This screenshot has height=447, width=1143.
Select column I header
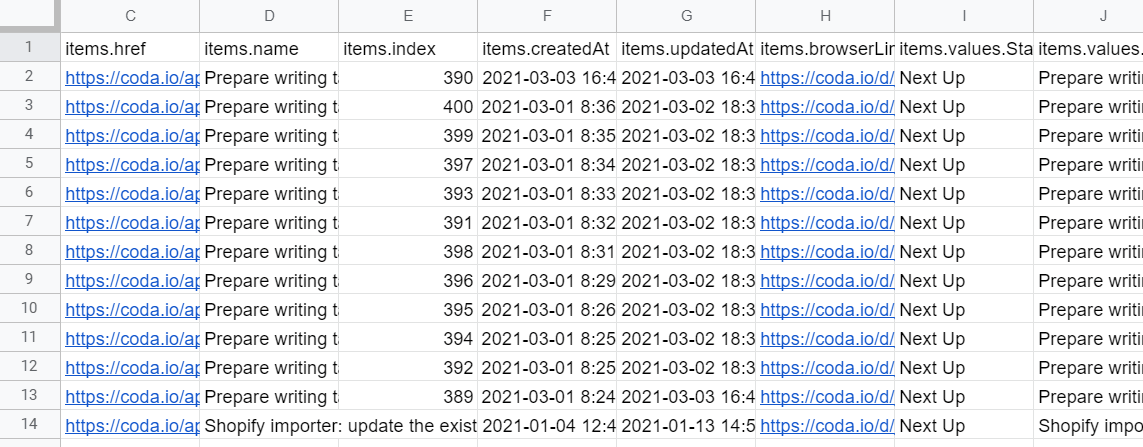pyautogui.click(x=964, y=16)
